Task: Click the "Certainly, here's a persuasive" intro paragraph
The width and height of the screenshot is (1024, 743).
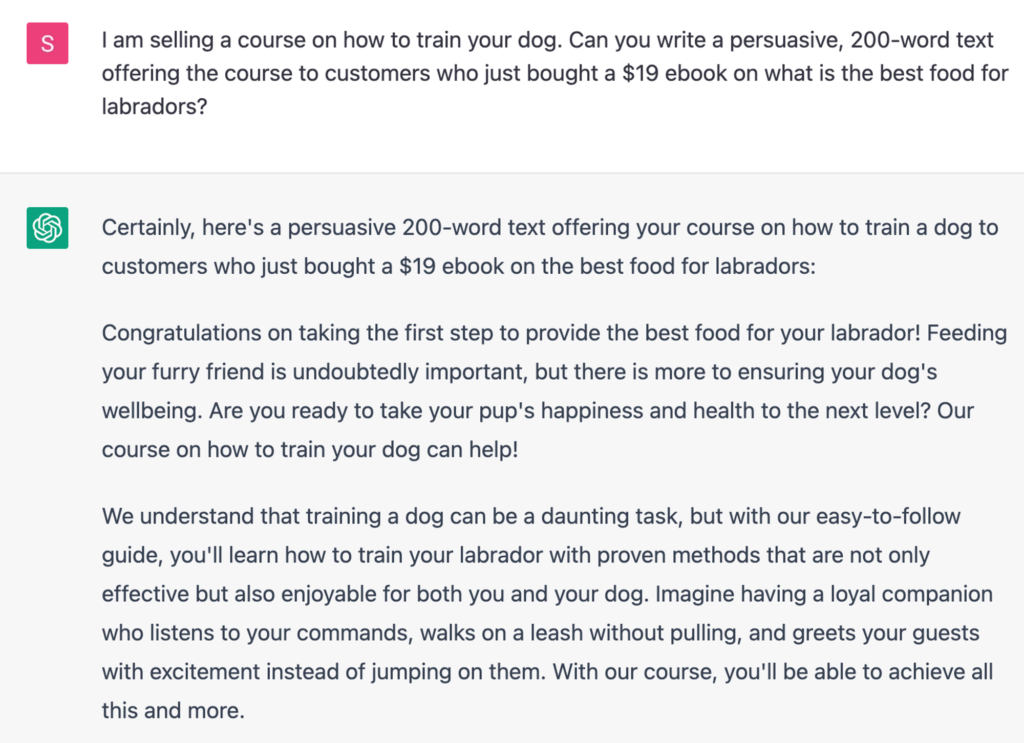Action: click(x=550, y=245)
